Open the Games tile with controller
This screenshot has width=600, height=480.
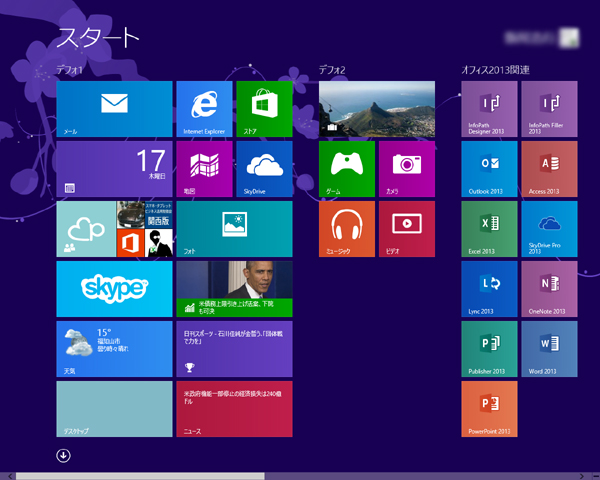pyautogui.click(x=347, y=169)
